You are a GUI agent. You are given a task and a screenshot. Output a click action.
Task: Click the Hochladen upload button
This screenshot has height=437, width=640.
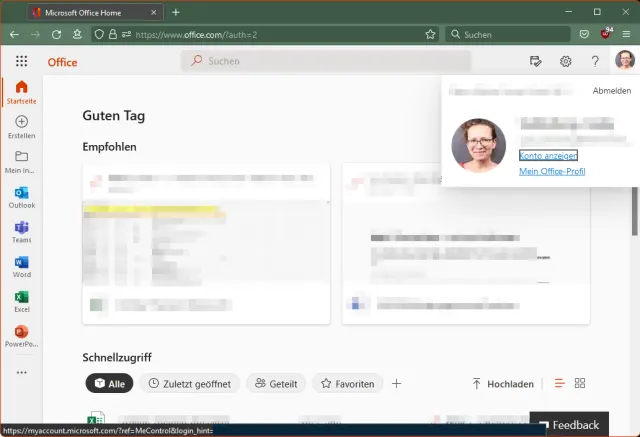tap(503, 384)
